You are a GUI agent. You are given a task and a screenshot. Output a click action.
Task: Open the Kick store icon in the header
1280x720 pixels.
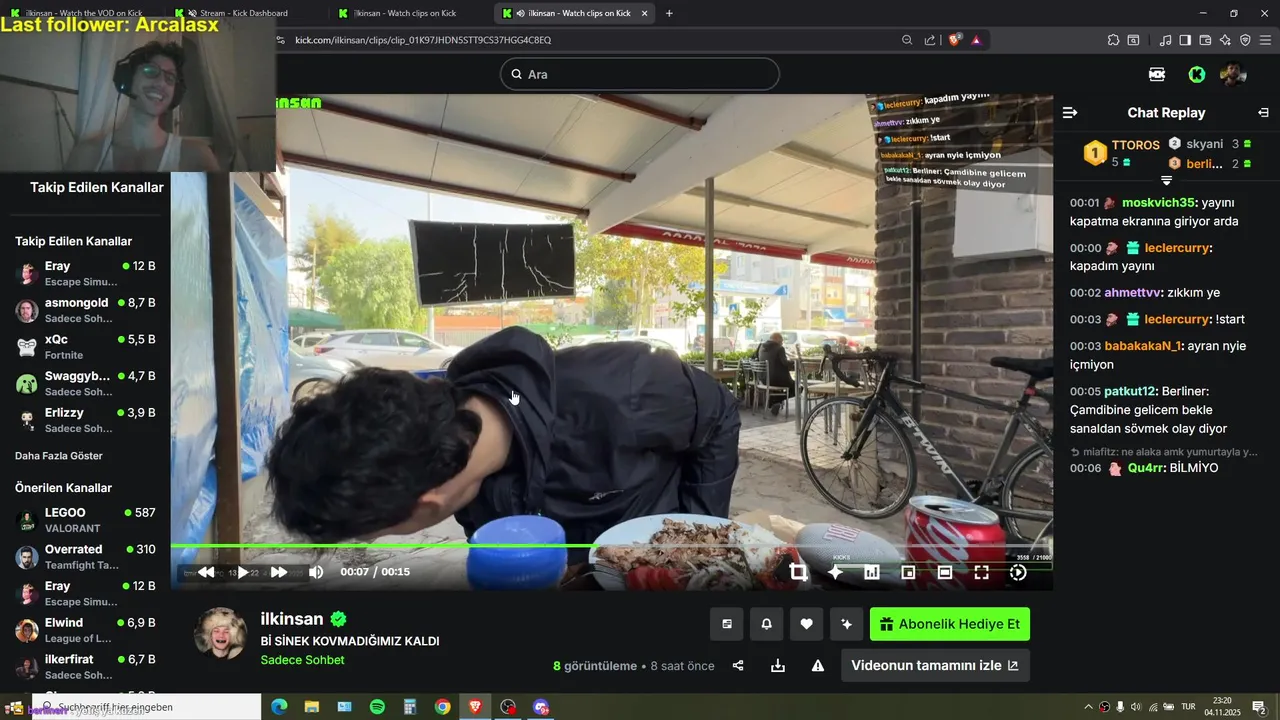tap(1157, 74)
